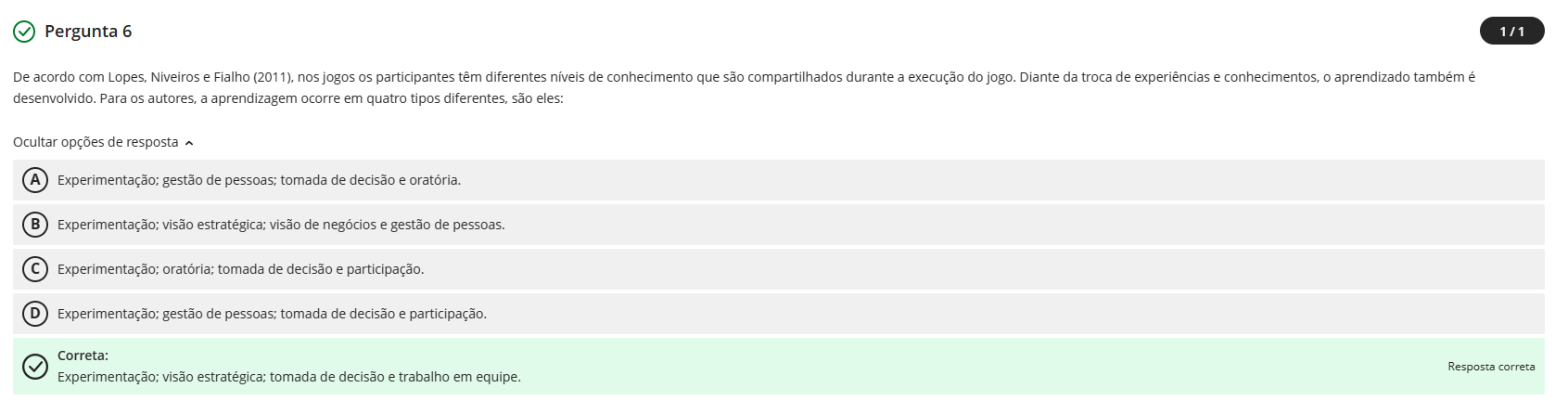Select answer text starting 'Experimentação; oratória'

coord(240,269)
